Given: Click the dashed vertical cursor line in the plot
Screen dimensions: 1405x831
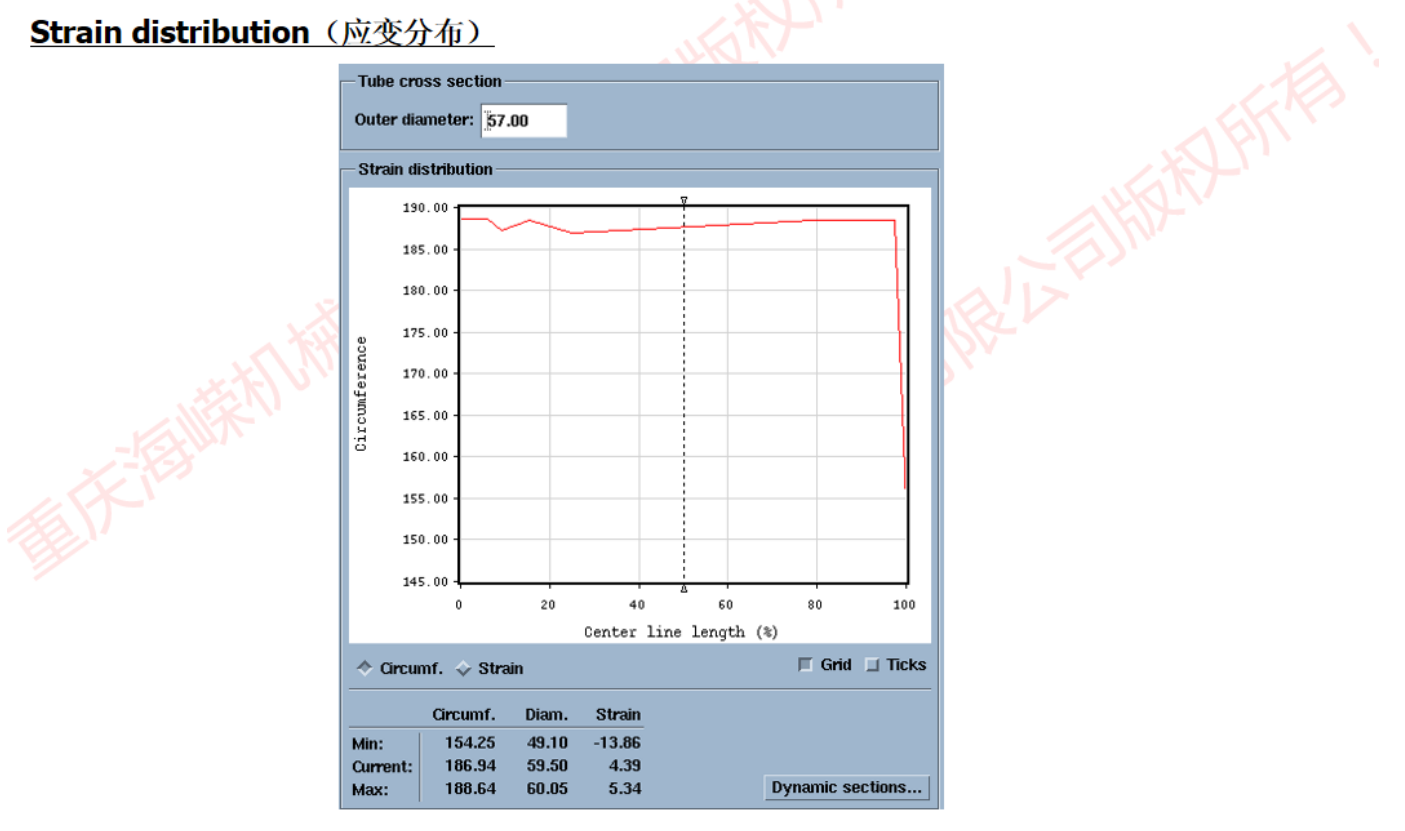Looking at the screenshot, I should tap(684, 400).
